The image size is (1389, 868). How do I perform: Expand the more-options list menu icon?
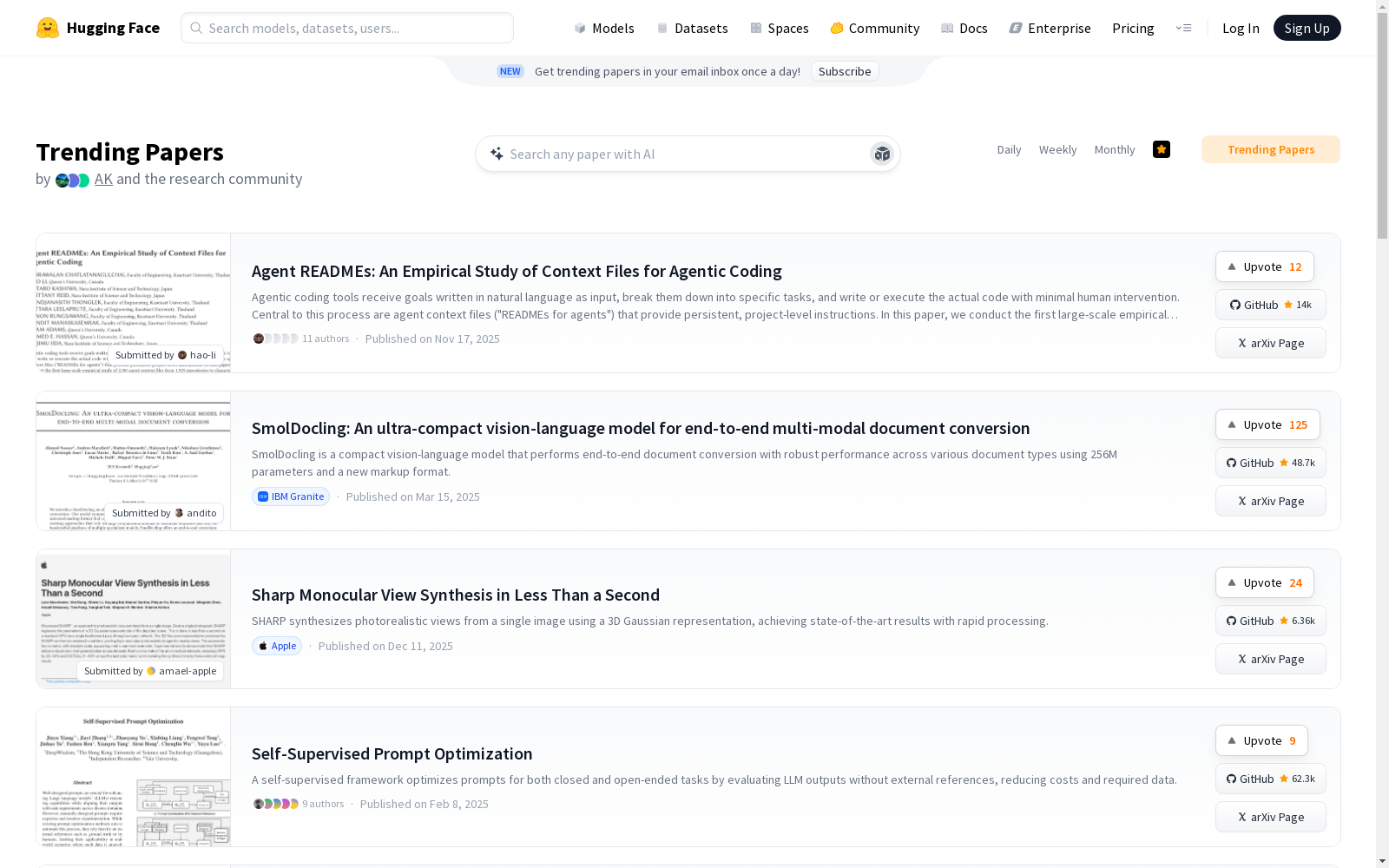(x=1183, y=28)
